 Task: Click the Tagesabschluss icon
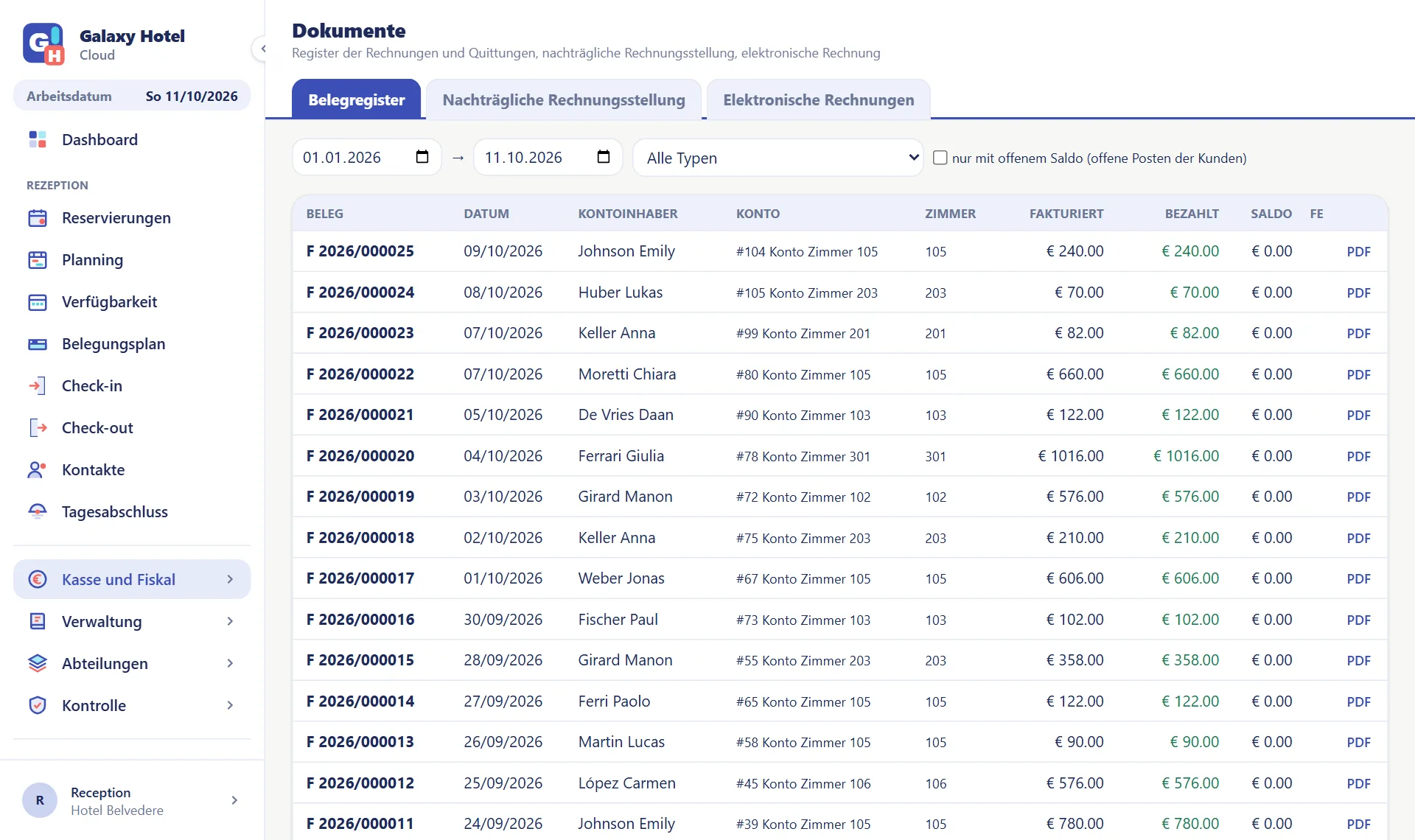(38, 512)
